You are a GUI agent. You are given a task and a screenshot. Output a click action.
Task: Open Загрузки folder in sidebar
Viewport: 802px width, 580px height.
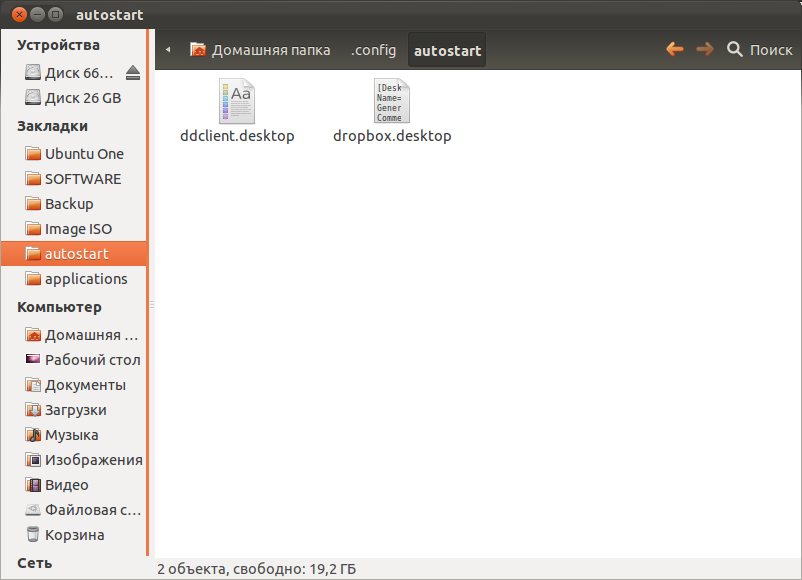point(74,410)
